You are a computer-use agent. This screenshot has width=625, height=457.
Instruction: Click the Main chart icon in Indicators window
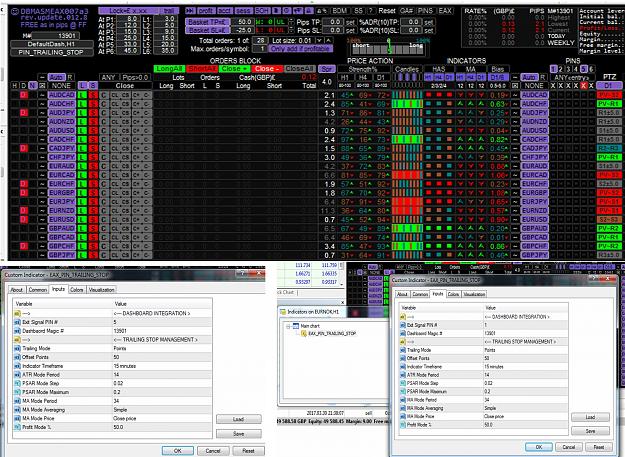[x=296, y=326]
